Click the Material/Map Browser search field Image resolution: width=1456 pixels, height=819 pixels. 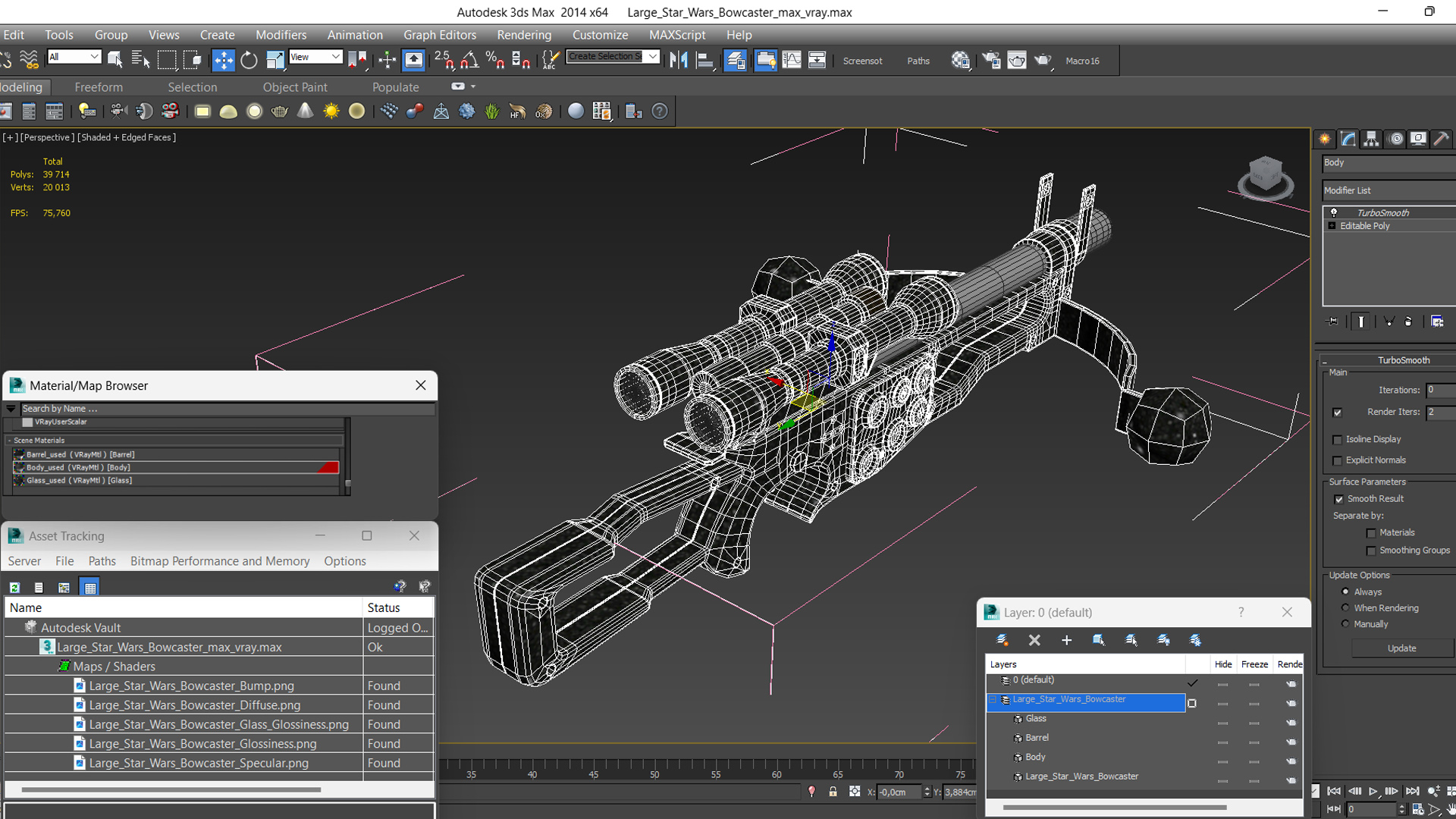pyautogui.click(x=227, y=409)
